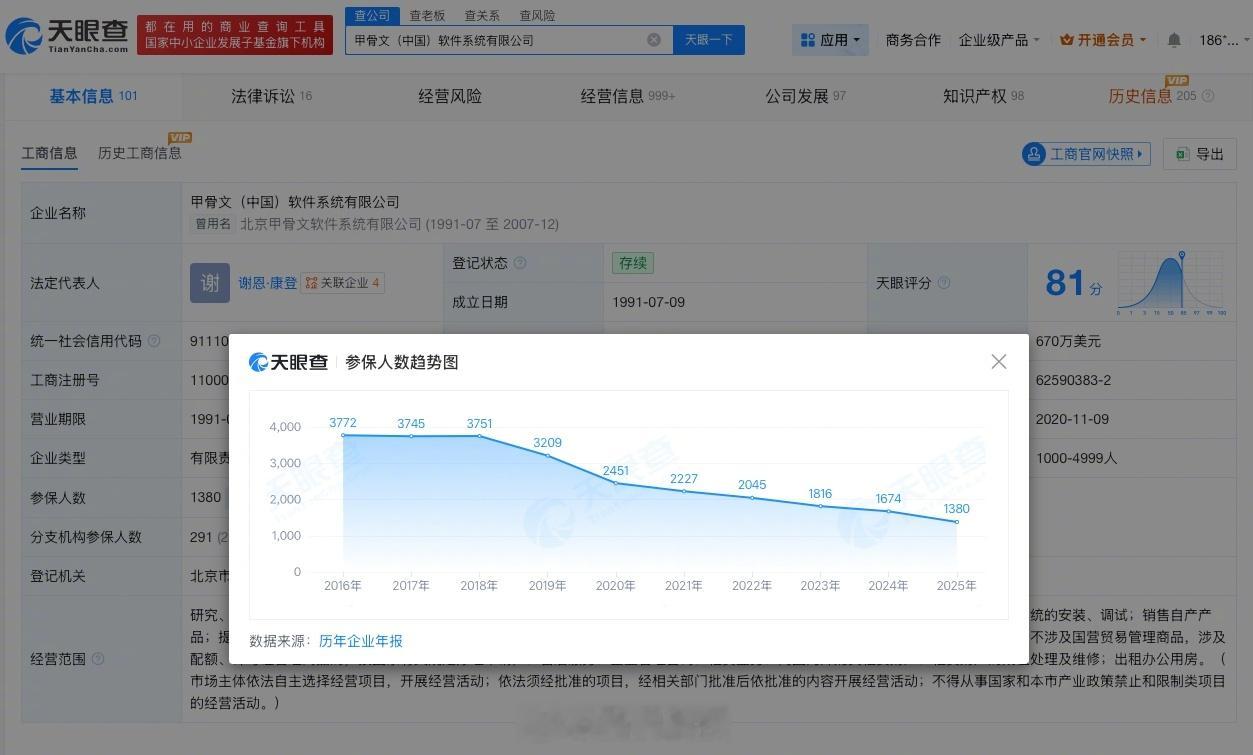Select the 工商信息 sub-tab

[x=49, y=153]
